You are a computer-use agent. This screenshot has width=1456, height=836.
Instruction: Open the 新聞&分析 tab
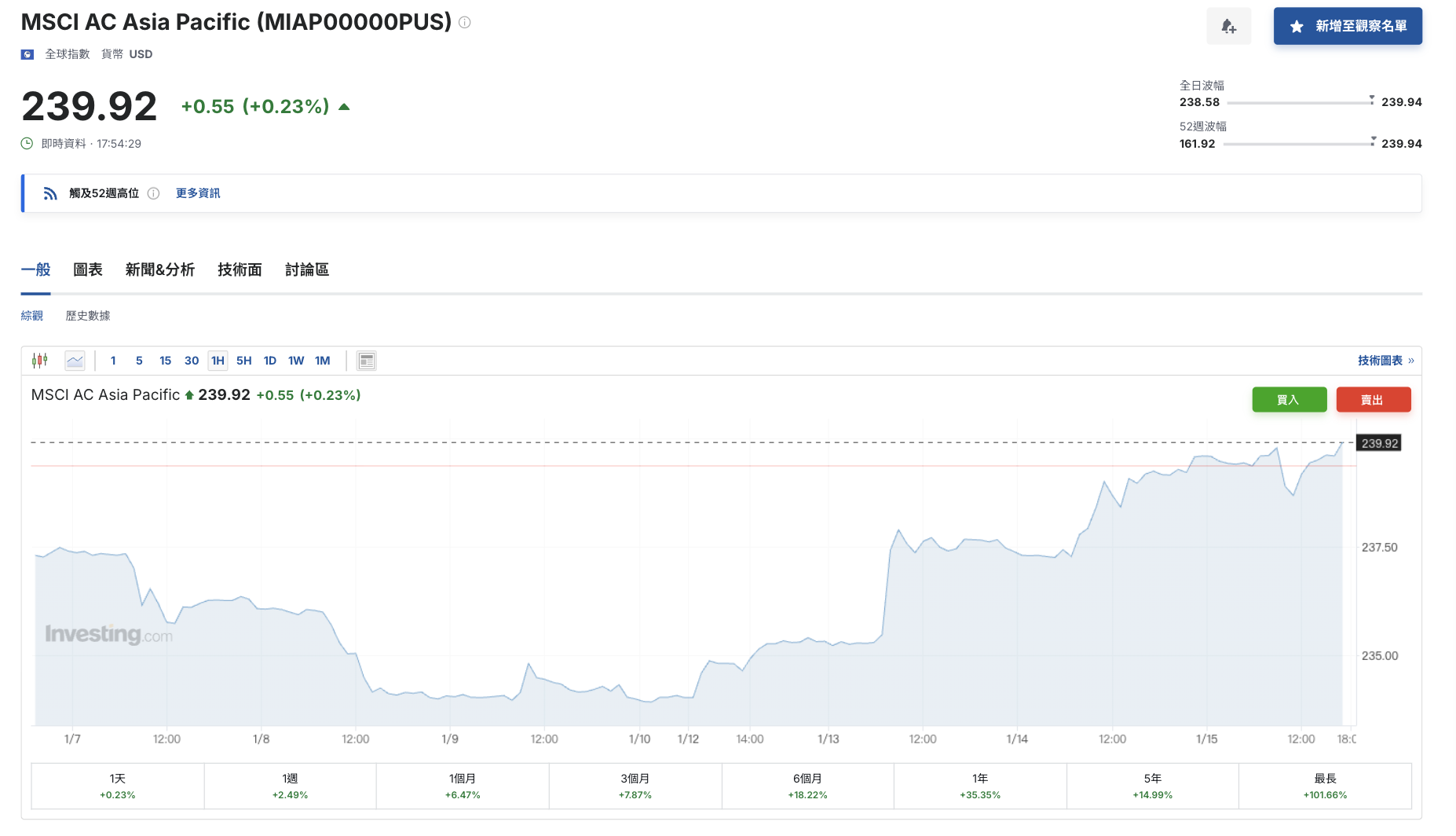(x=160, y=270)
